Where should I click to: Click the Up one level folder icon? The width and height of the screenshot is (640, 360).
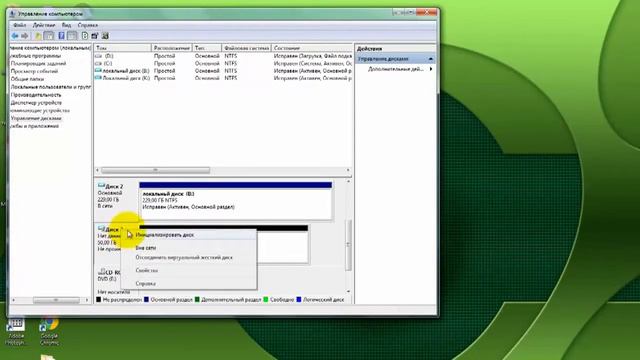point(38,36)
